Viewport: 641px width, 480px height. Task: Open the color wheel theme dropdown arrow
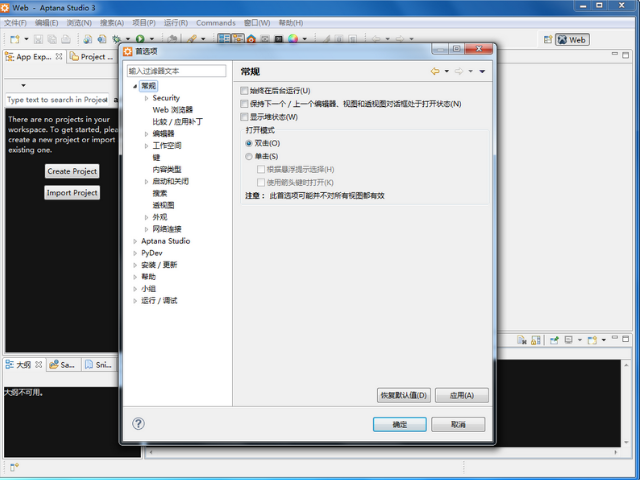305,39
